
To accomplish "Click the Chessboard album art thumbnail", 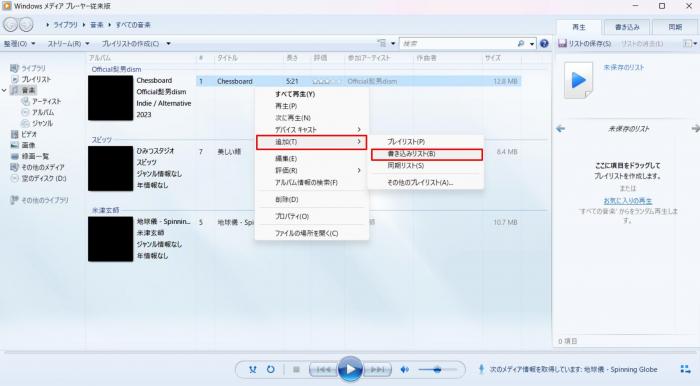I will pos(110,98).
